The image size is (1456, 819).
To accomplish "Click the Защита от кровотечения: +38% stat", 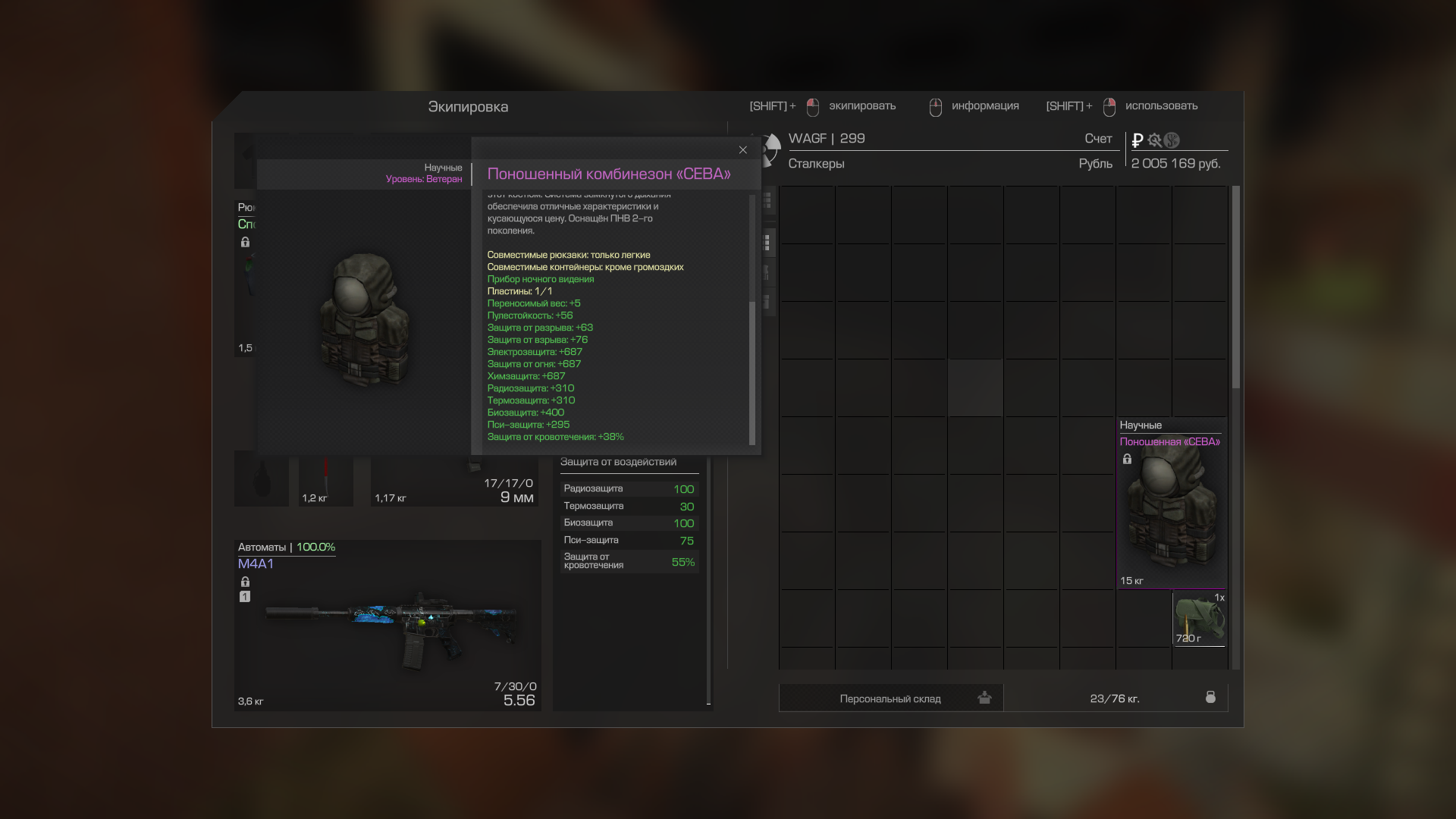I will 556,437.
